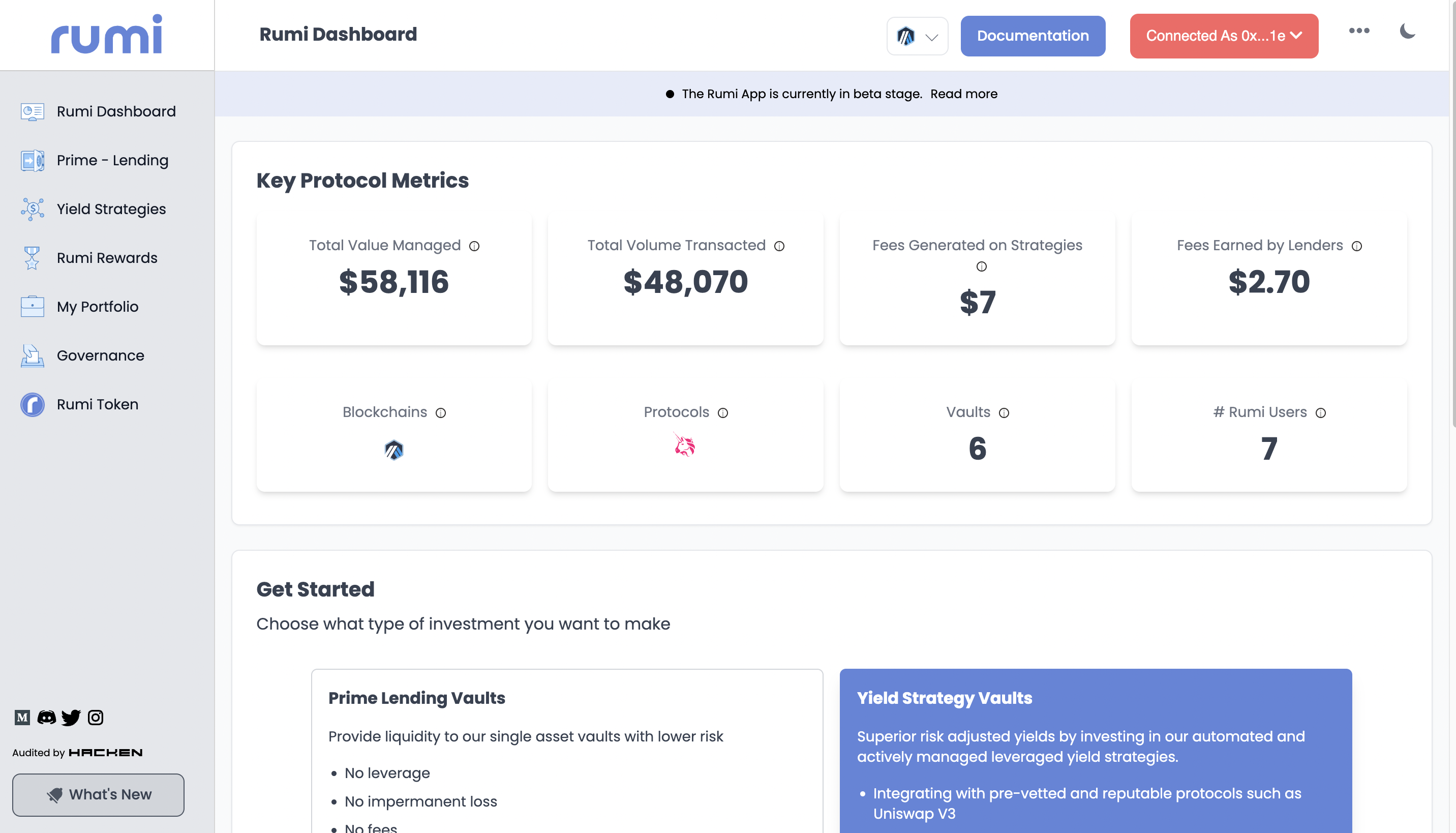
Task: Select Governance in the sidebar
Action: [100, 355]
